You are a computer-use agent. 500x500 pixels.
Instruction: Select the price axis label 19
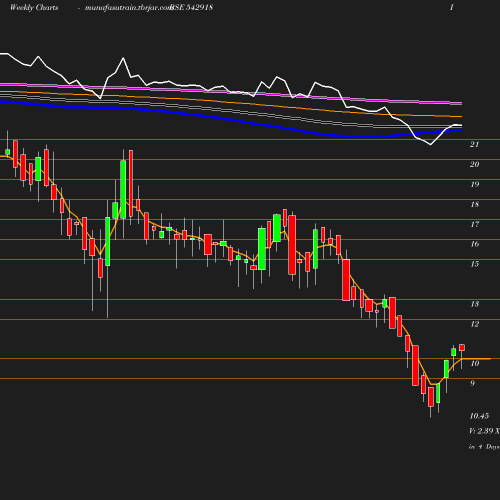click(475, 184)
